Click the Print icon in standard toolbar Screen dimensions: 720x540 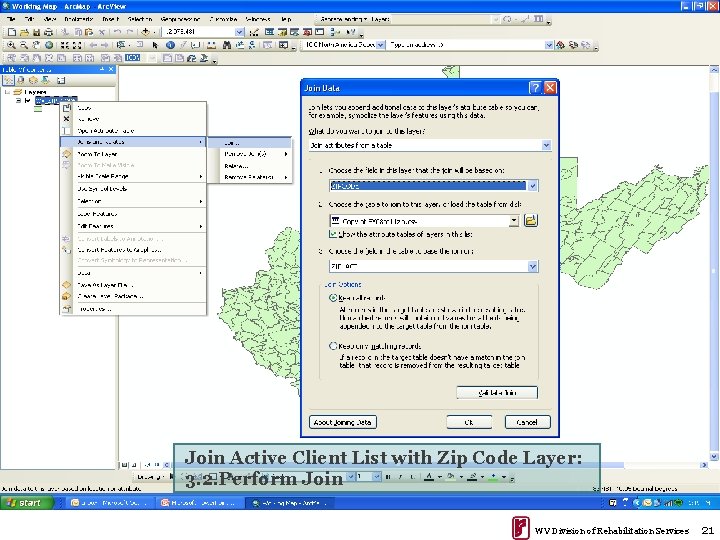pyautogui.click(x=48, y=32)
